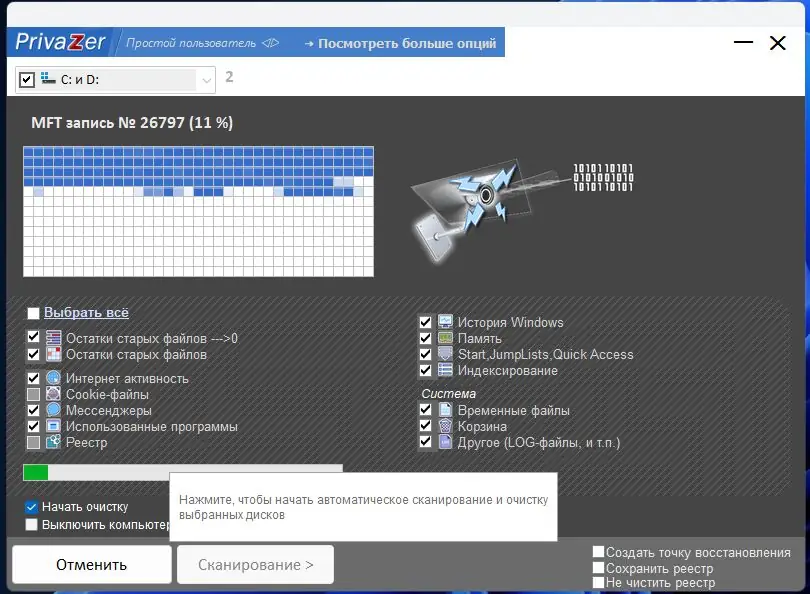Click the PrivaZer logo
810x594 pixels.
click(x=60, y=42)
